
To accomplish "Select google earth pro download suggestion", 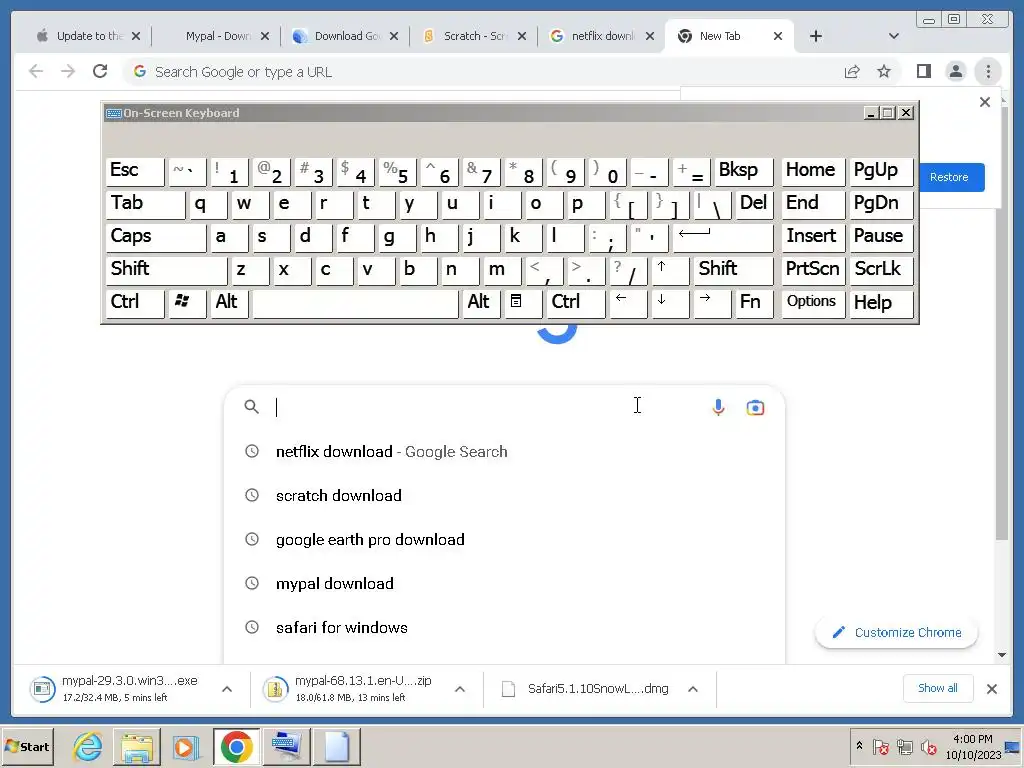I will tap(503, 539).
